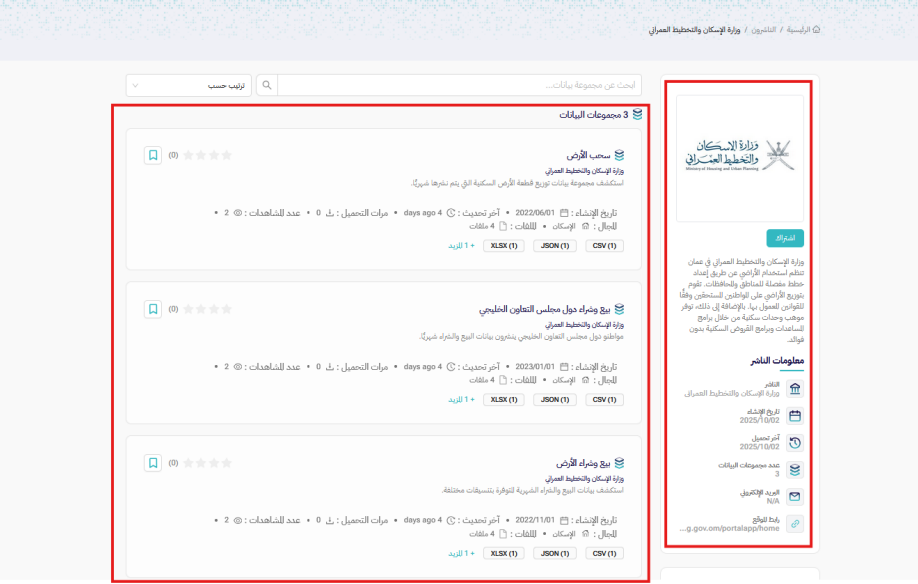Select CSV (1) format of سحب الأرض
The image size is (918, 584).
coord(603,245)
